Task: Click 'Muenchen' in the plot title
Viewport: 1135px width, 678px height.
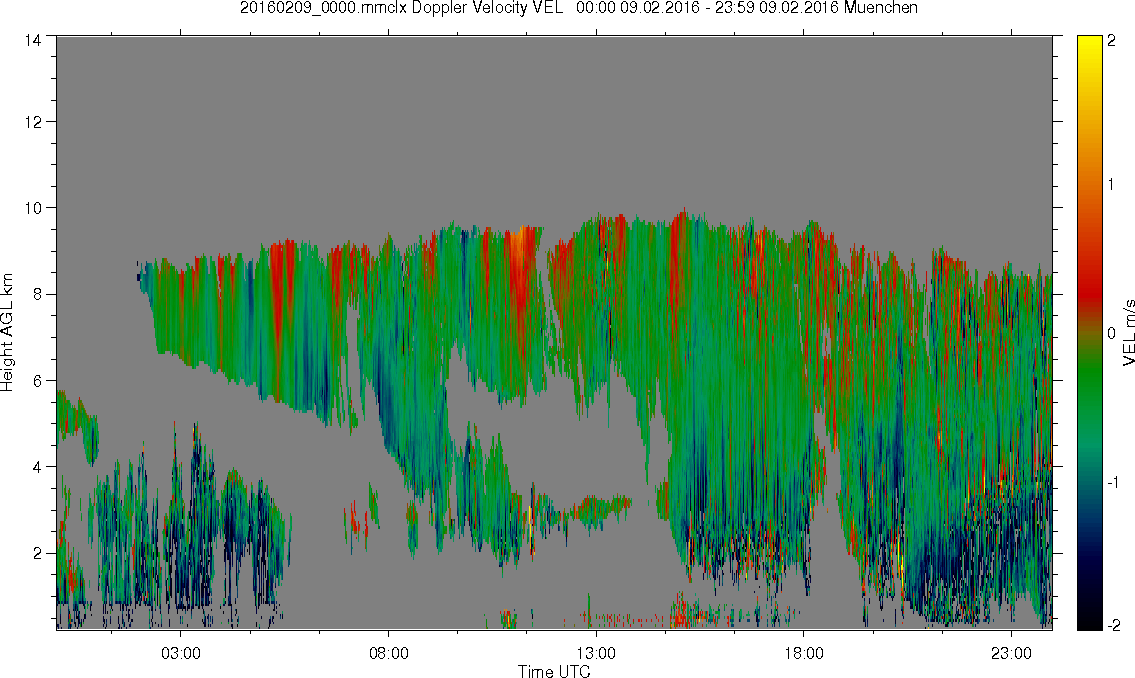Action: point(880,8)
